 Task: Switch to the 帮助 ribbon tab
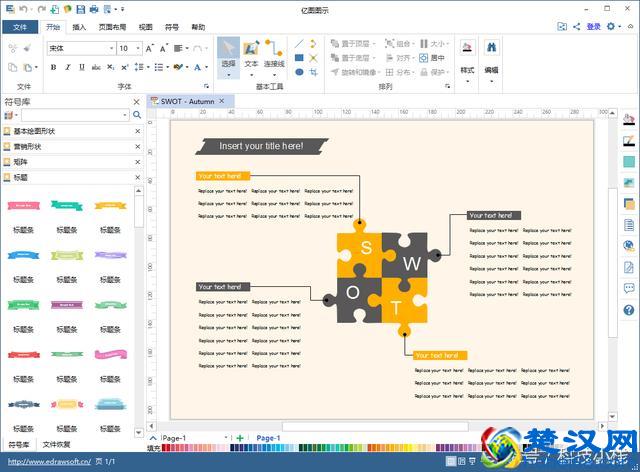(x=198, y=27)
